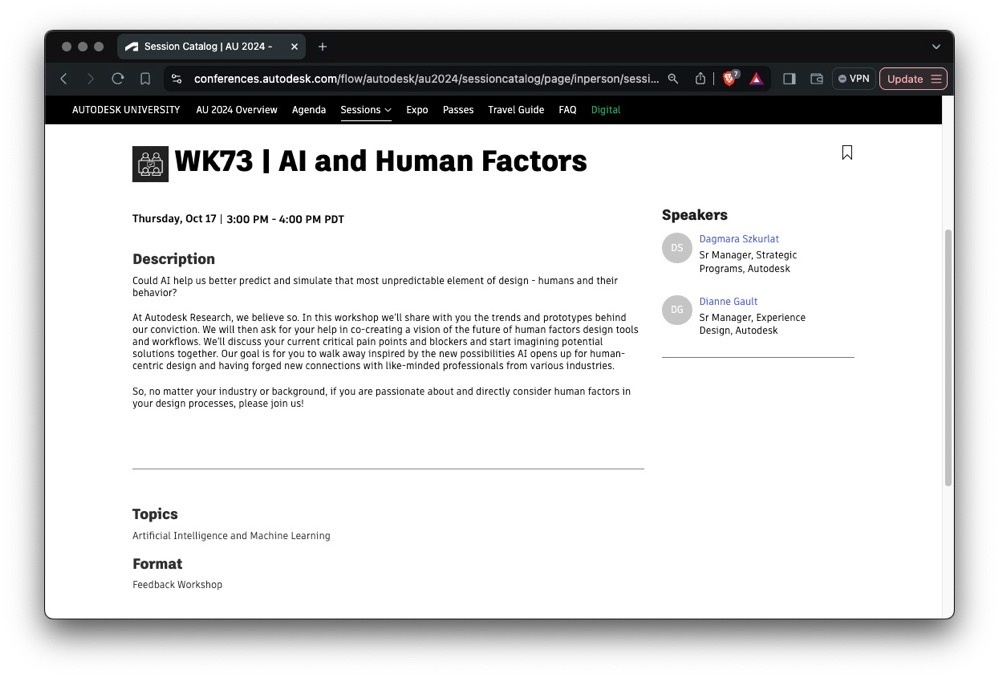Image resolution: width=999 pixels, height=678 pixels.
Task: Open the Update browser menu
Action: [913, 79]
